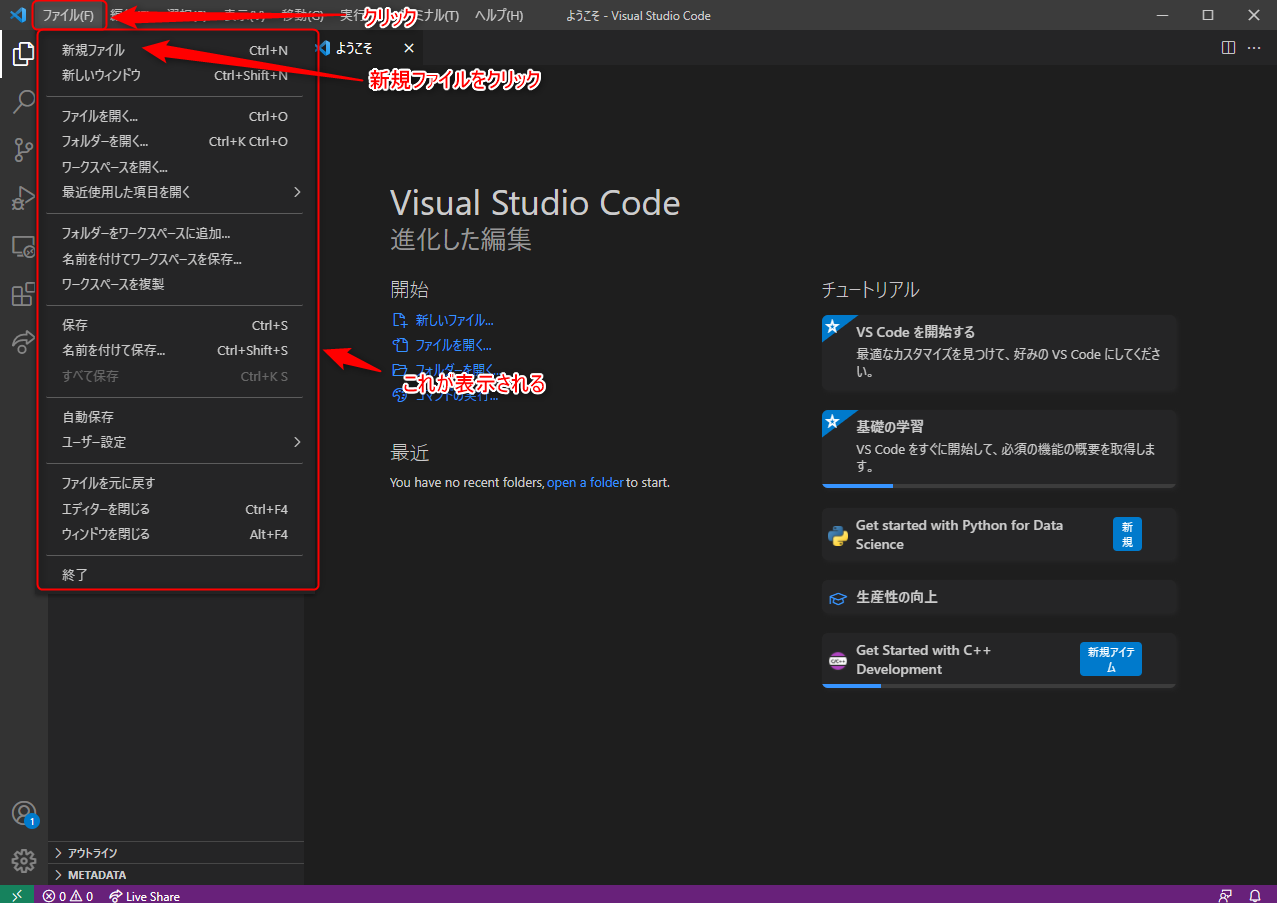Start Live Share from the status bar

(144, 896)
